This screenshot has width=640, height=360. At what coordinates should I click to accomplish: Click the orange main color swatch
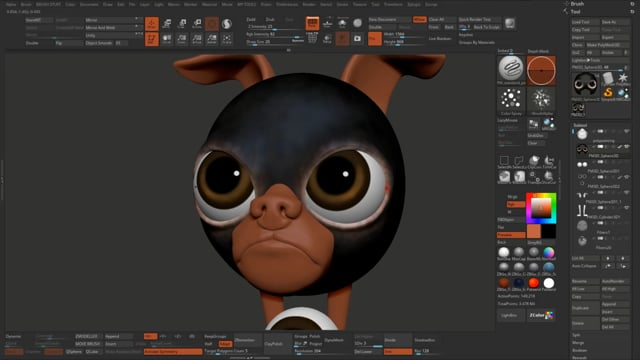533,231
